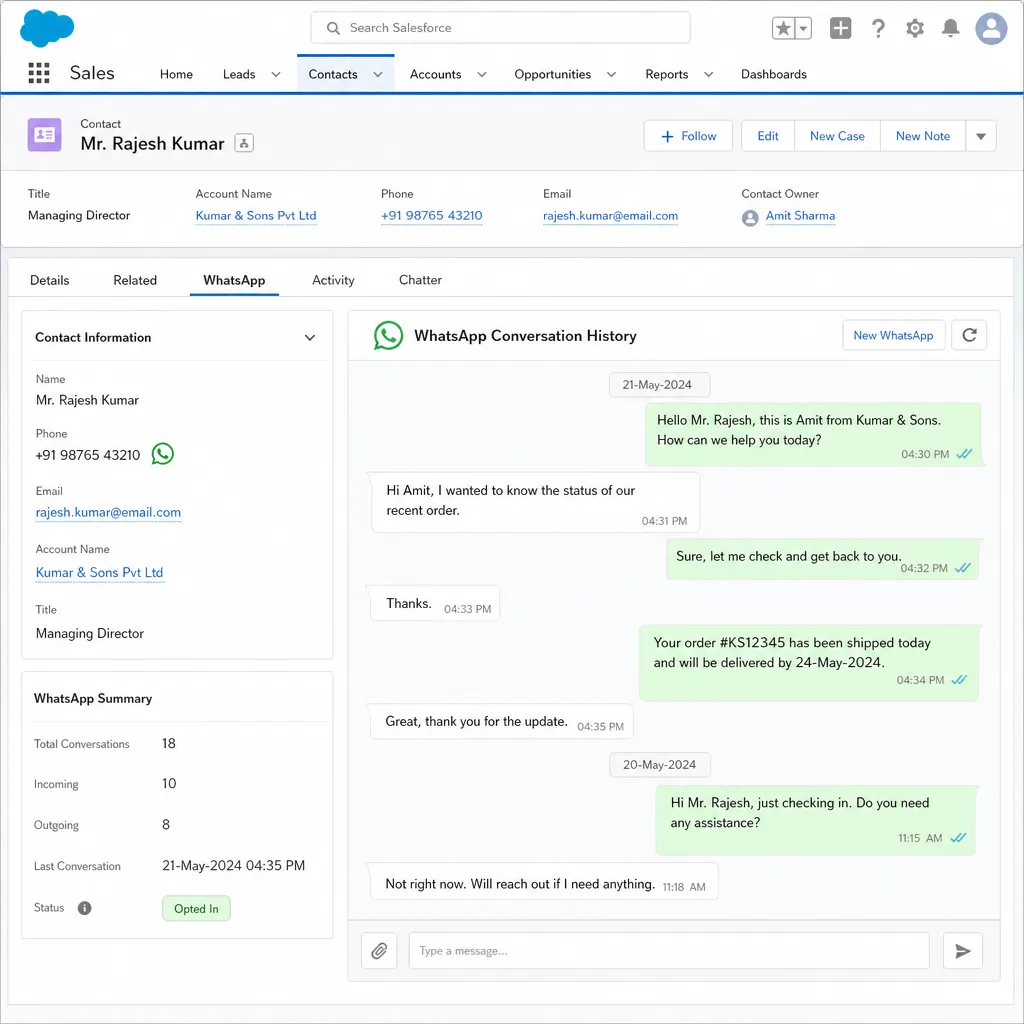1024x1024 pixels.
Task: Open the Opportunities navigation item
Action: 552,74
